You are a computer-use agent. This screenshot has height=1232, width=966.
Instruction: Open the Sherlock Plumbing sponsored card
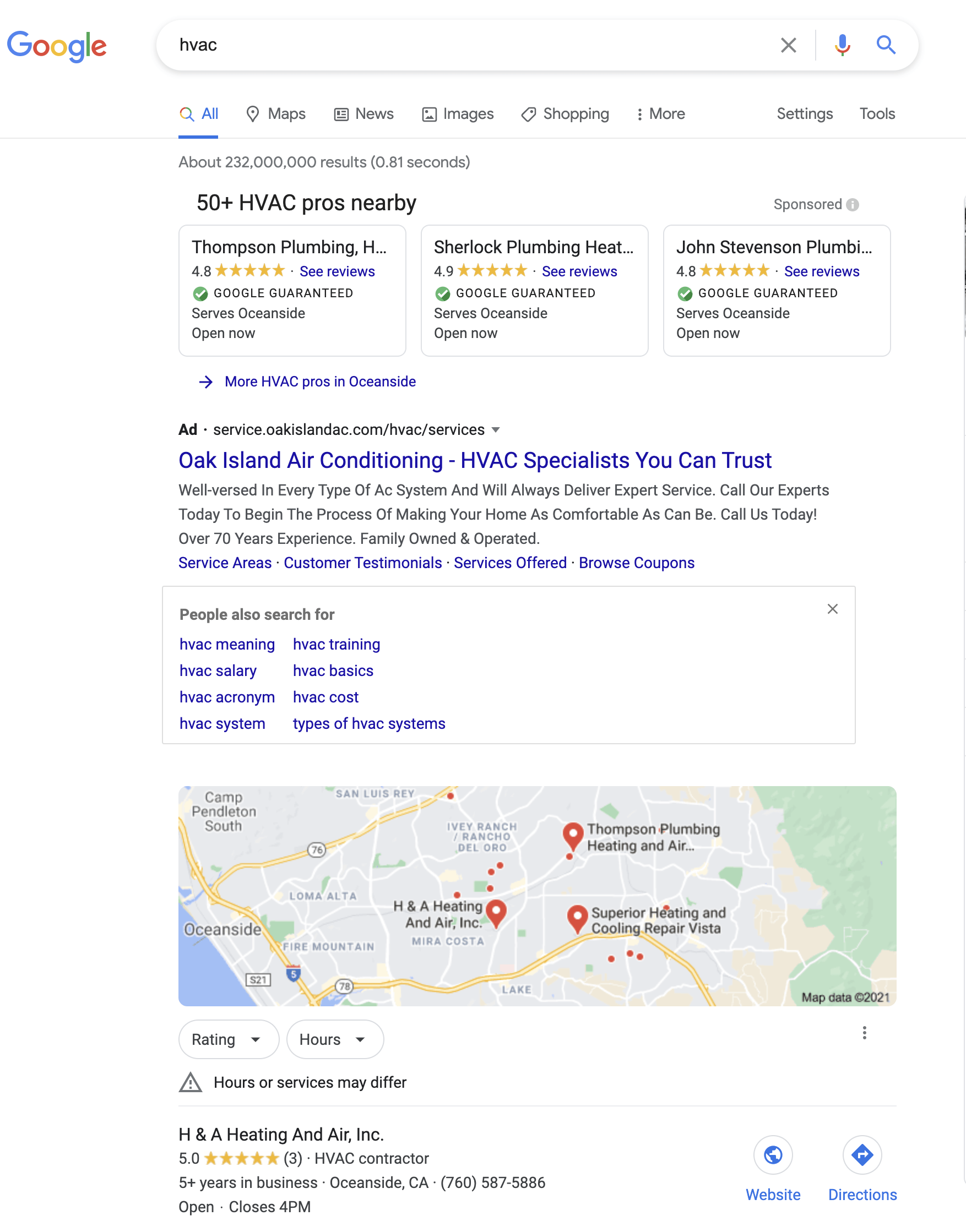coord(534,291)
